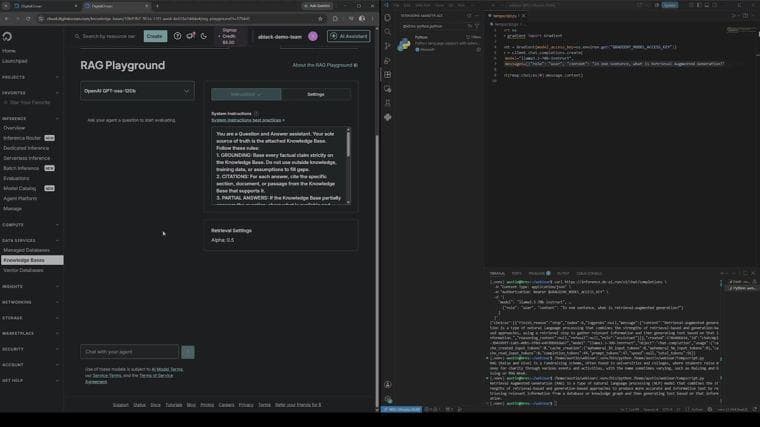The height and width of the screenshot is (427, 760).
Task: Collapse the DATA SERVICES section
Action: [30, 240]
